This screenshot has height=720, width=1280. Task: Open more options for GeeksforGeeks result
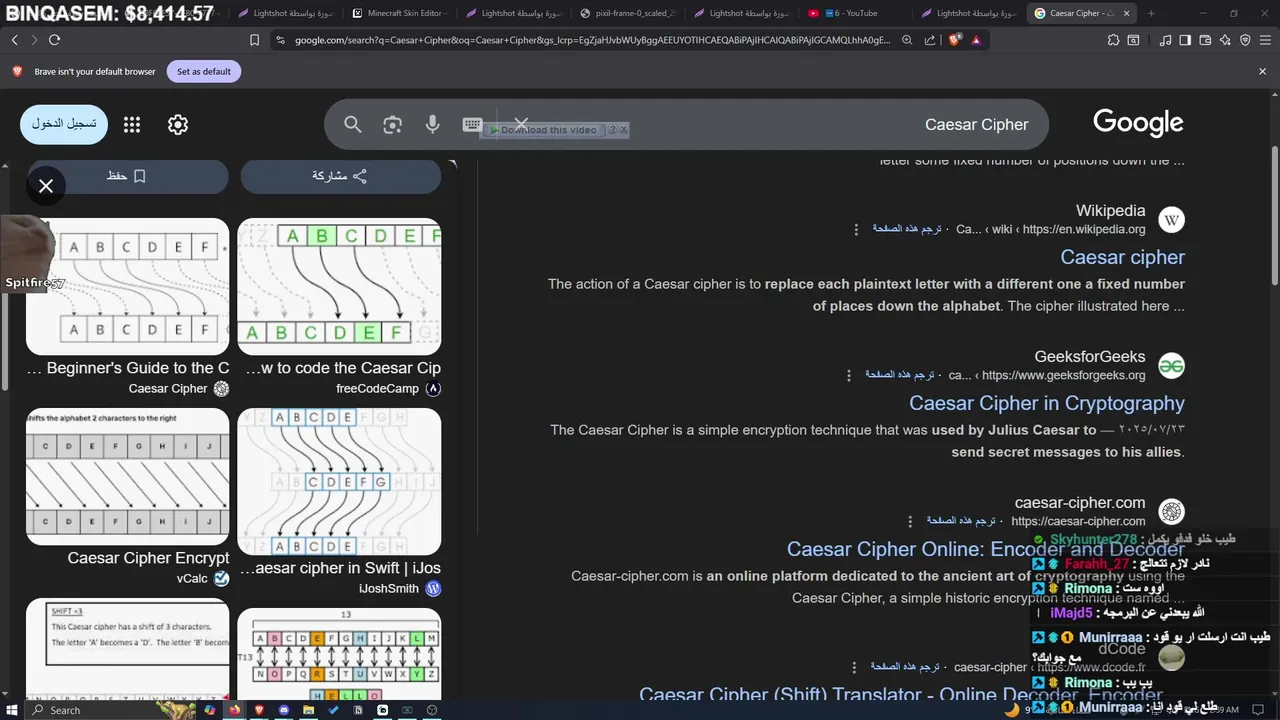[849, 375]
